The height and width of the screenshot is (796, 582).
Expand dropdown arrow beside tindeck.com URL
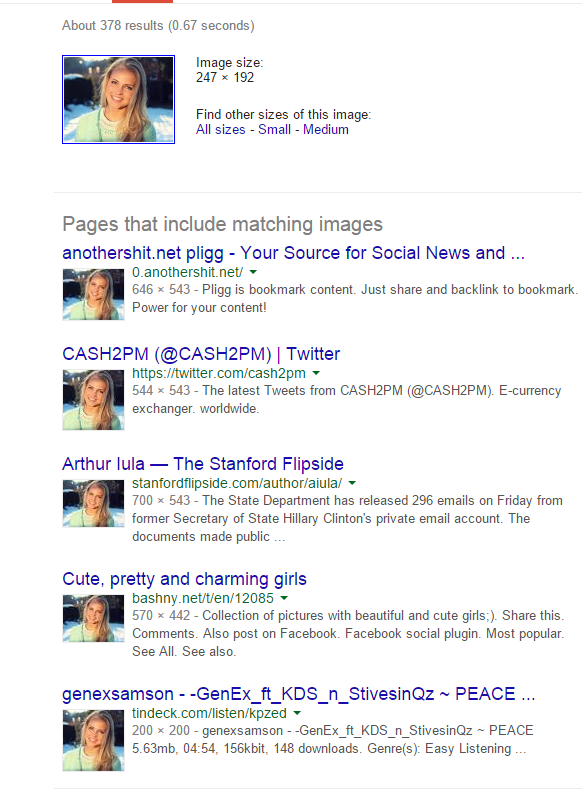coord(298,714)
